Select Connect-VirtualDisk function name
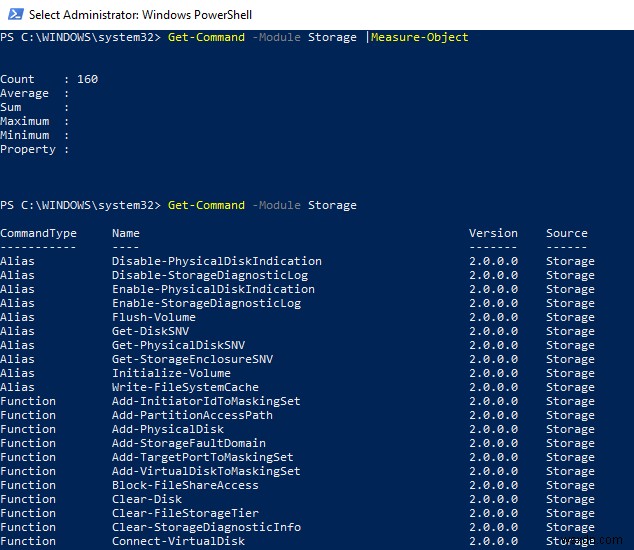Image resolution: width=634 pixels, height=550 pixels. coord(178,541)
